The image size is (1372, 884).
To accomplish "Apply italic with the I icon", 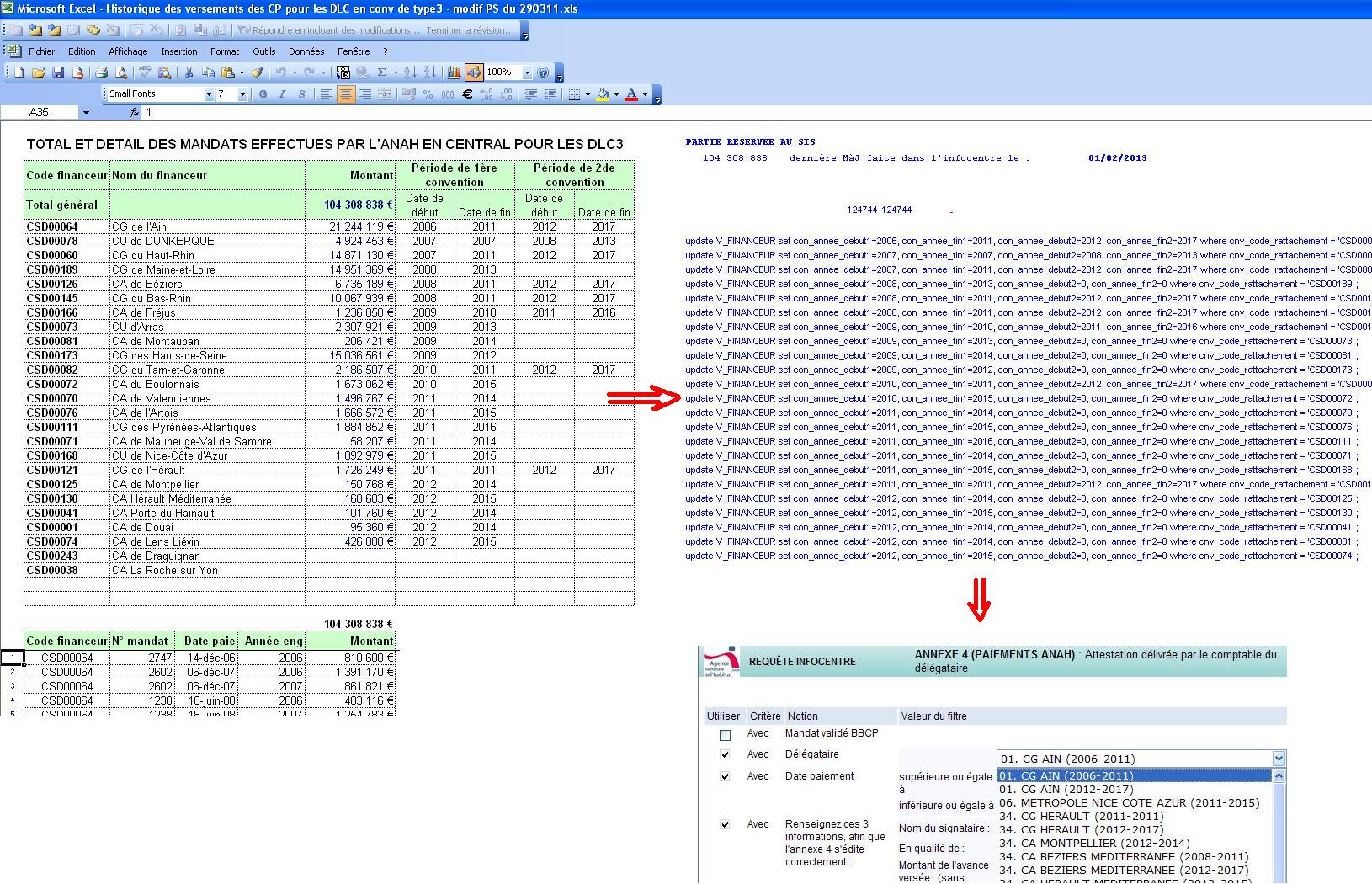I will tap(282, 94).
